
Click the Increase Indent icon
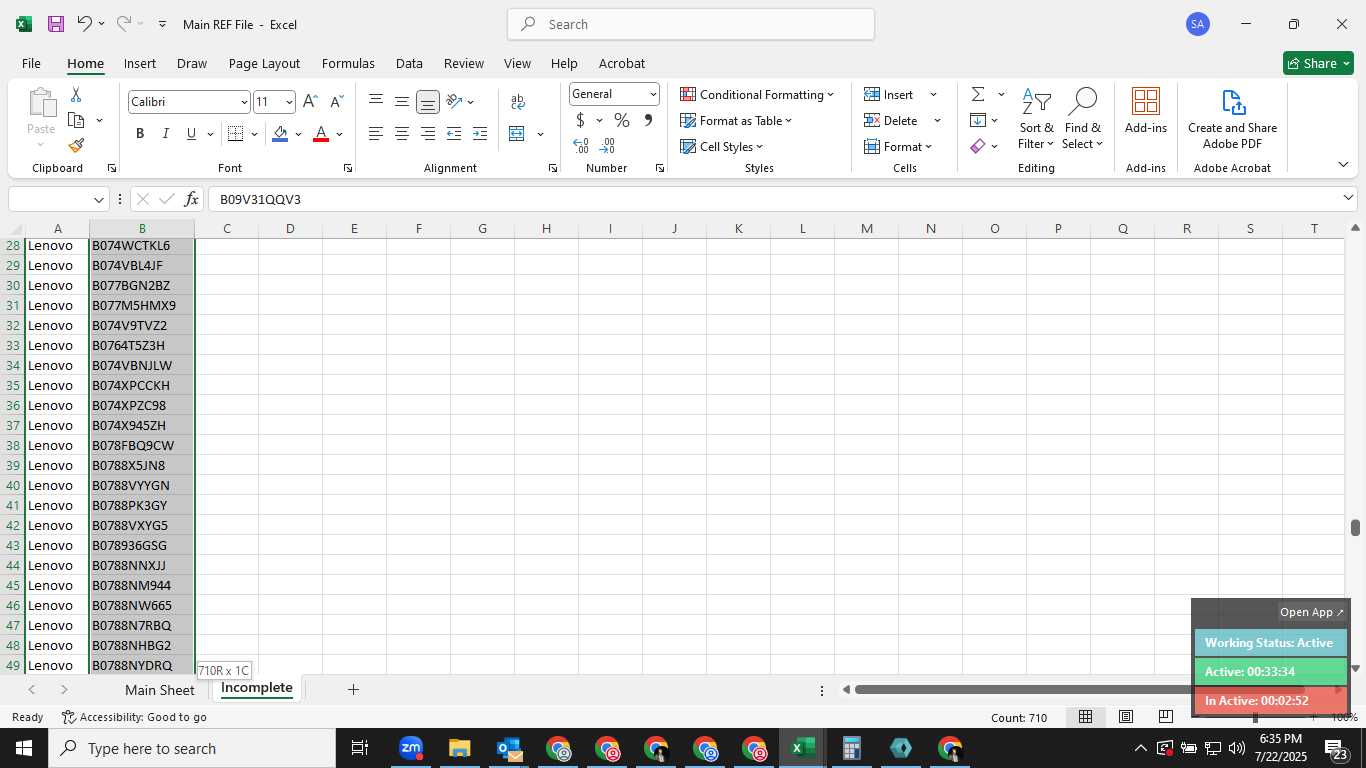click(x=480, y=134)
